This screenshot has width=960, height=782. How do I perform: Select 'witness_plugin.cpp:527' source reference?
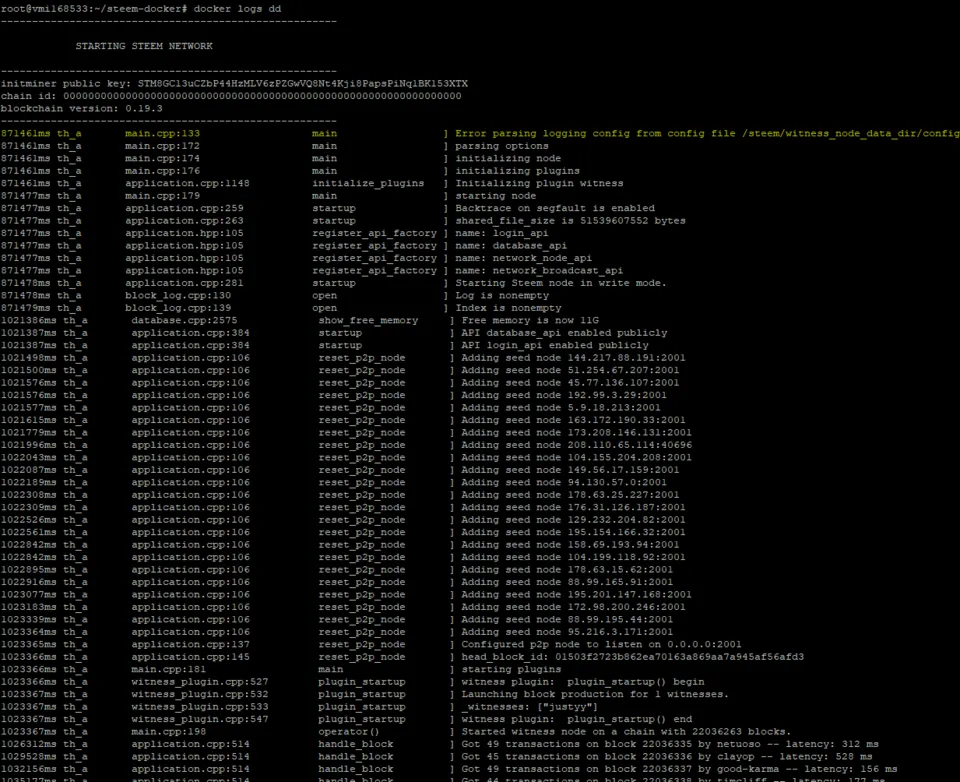200,682
